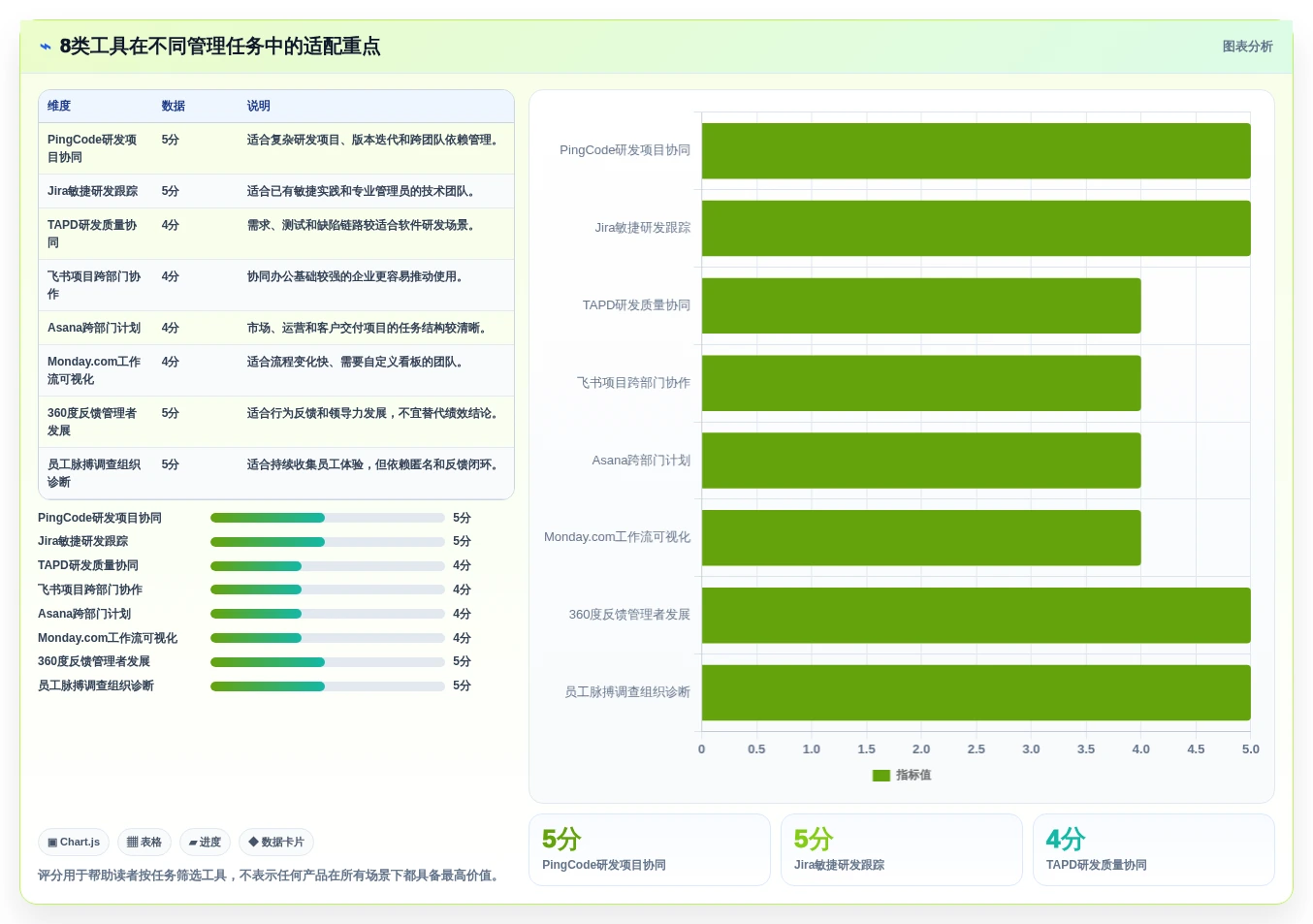The height and width of the screenshot is (924, 1313).
Task: Select the description 协同办公基础较强的企业更容易推动使用。
Action: tap(358, 276)
